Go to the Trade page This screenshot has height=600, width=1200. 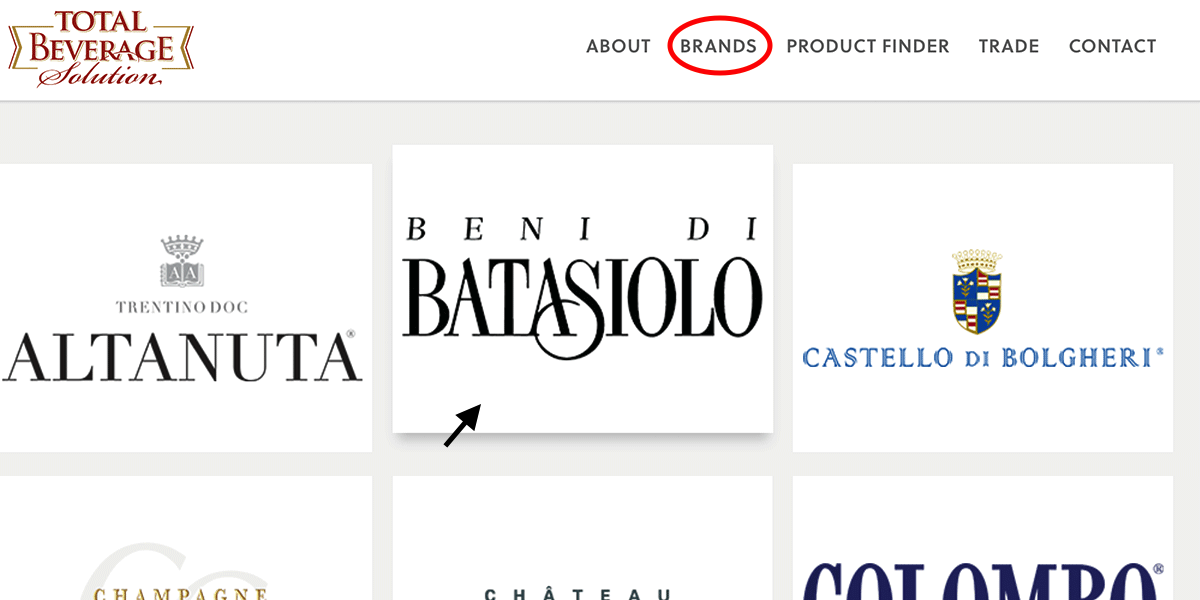coord(1009,46)
